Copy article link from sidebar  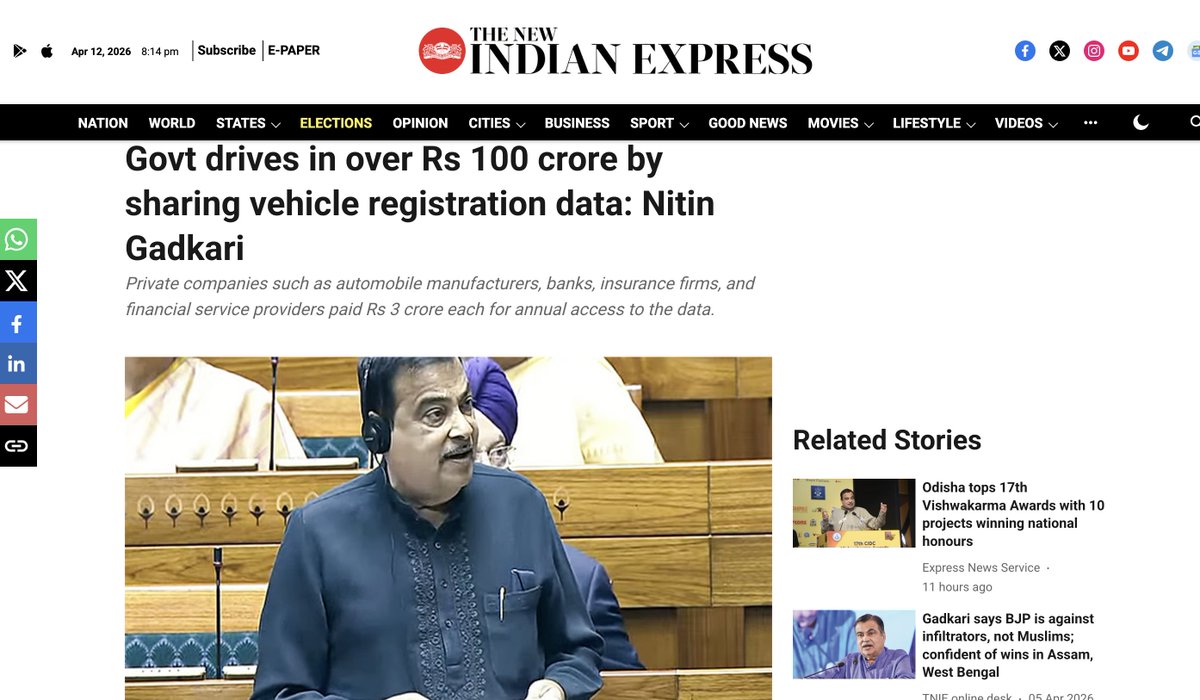point(17,446)
